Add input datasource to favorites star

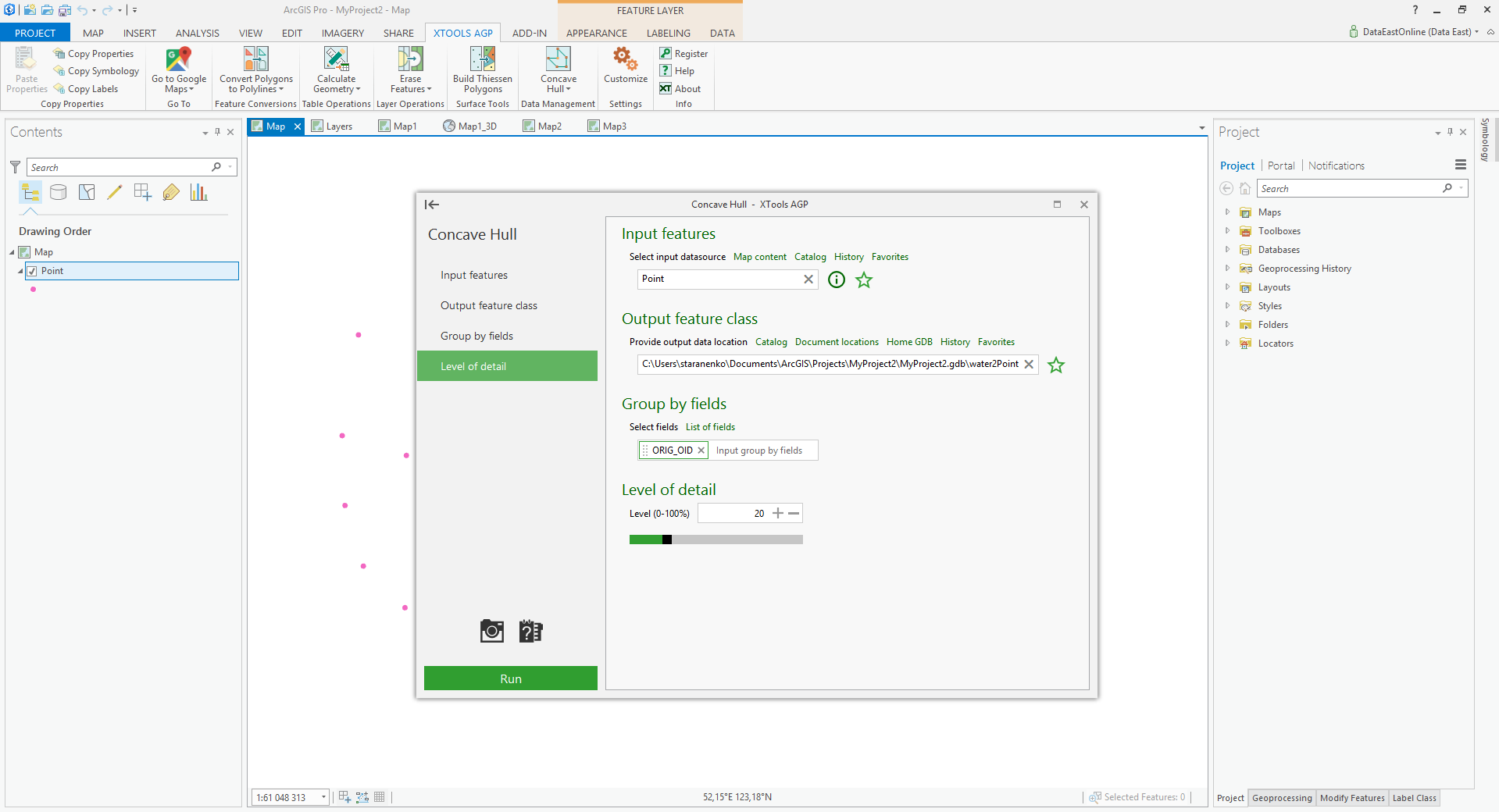pyautogui.click(x=864, y=280)
